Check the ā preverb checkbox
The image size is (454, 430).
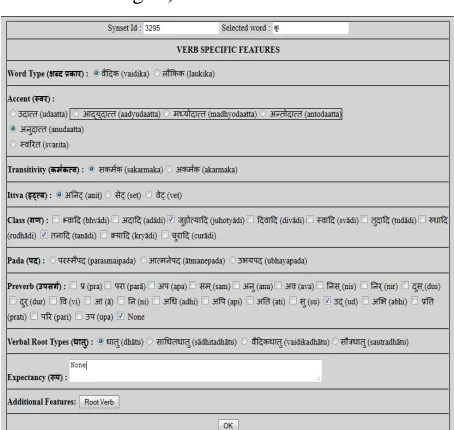pos(87,301)
